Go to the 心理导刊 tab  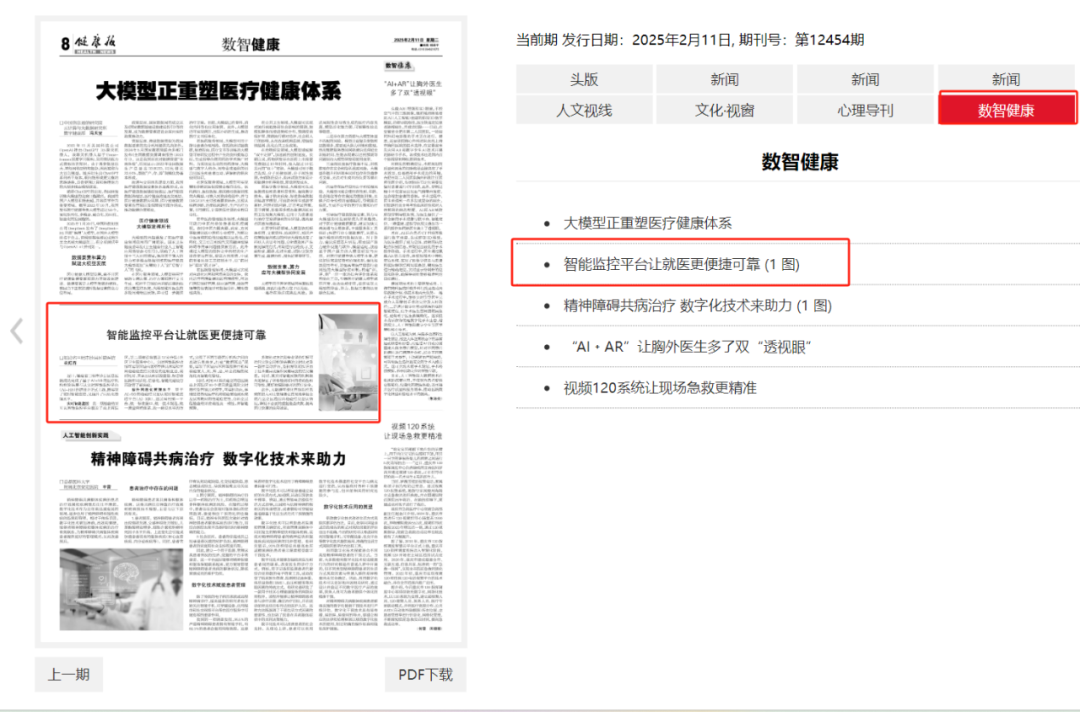click(x=865, y=110)
